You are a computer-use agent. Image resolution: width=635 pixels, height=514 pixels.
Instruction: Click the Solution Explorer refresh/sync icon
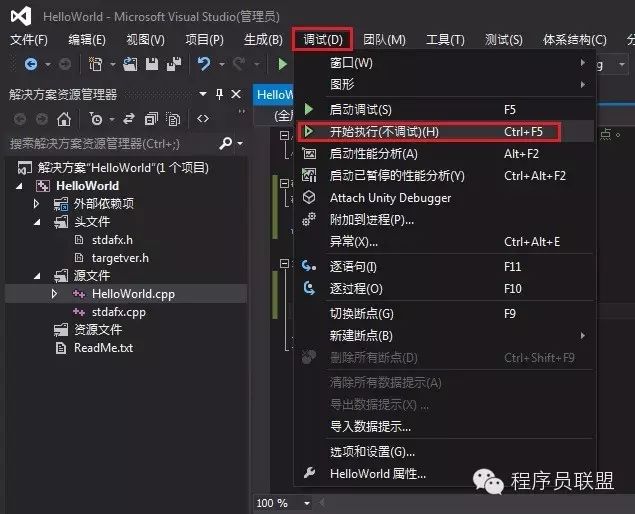point(129,119)
